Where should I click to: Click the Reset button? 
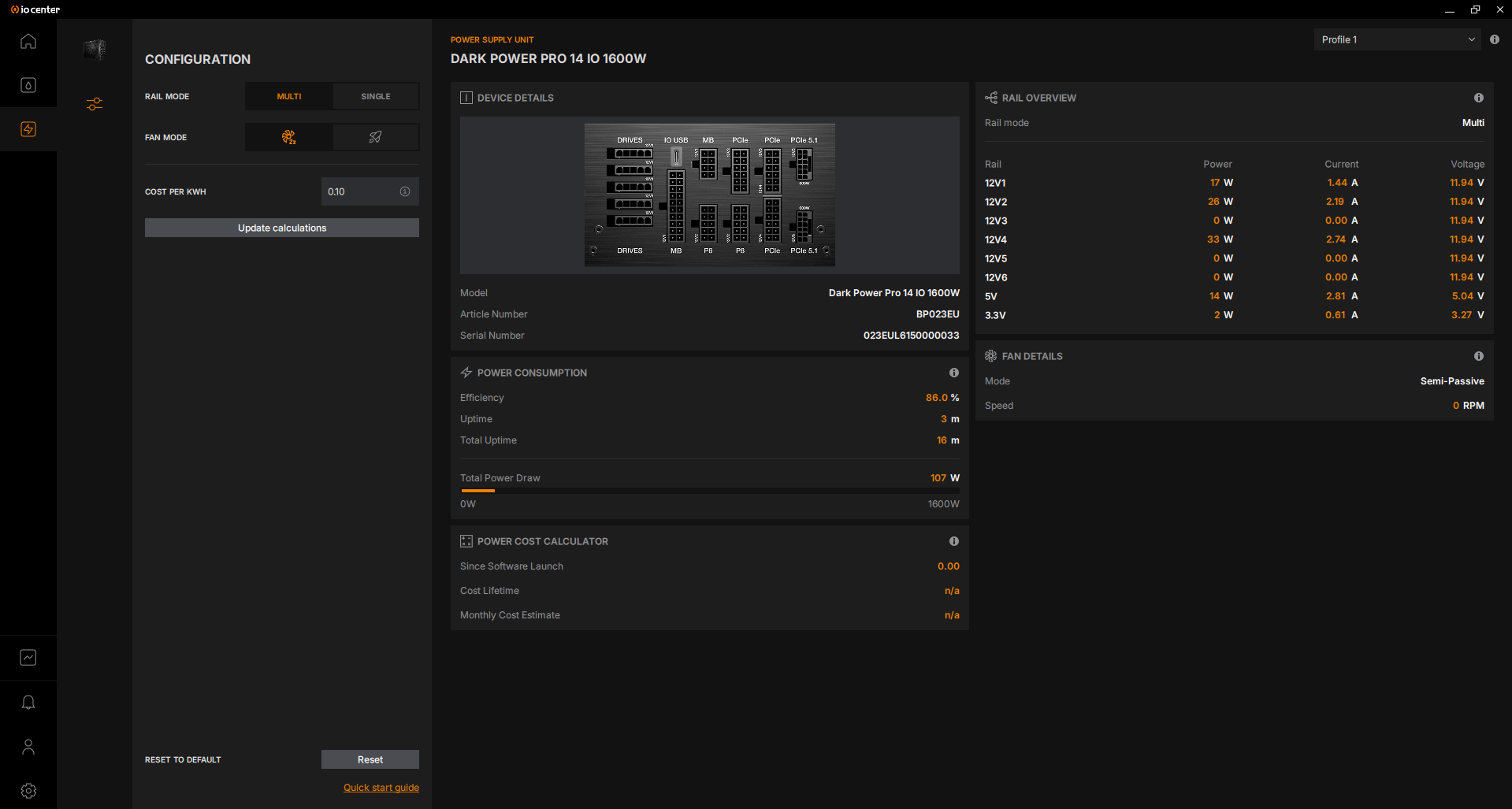[370, 759]
